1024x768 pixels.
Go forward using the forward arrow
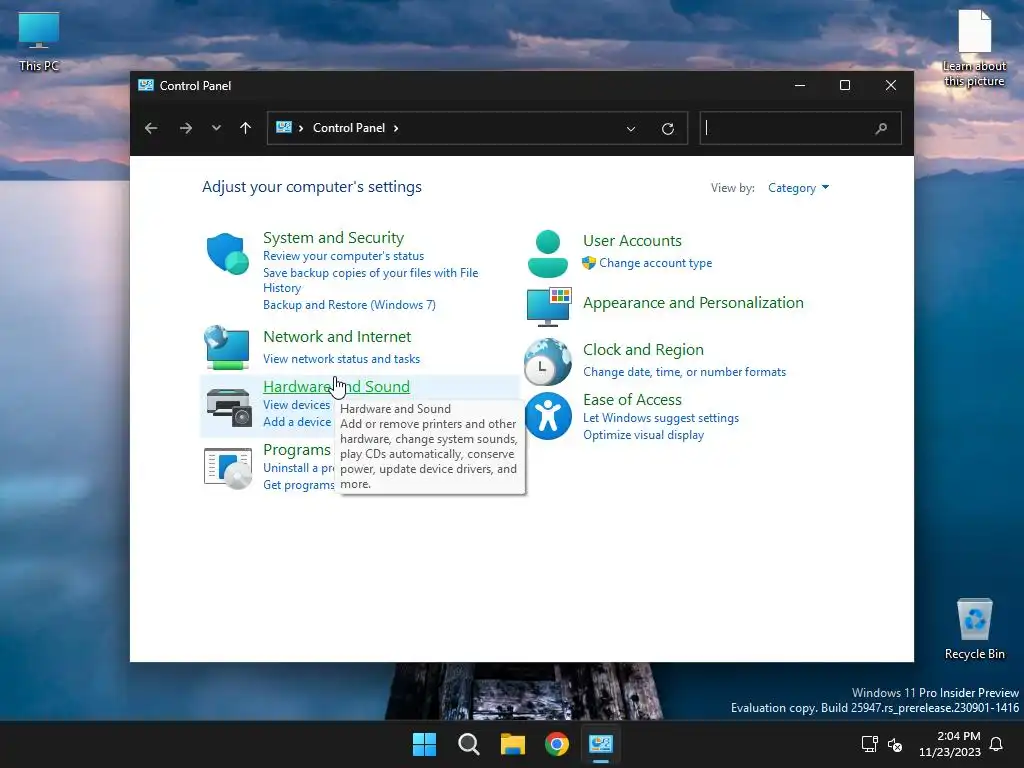click(x=185, y=128)
